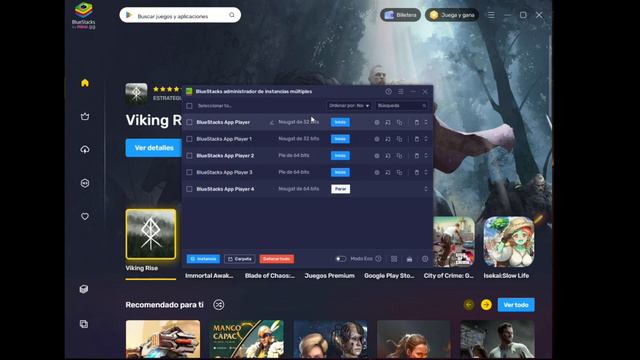Viewport: 640px width, 360px height.
Task: Click the crown icon in the sidebar
Action: pos(85,116)
